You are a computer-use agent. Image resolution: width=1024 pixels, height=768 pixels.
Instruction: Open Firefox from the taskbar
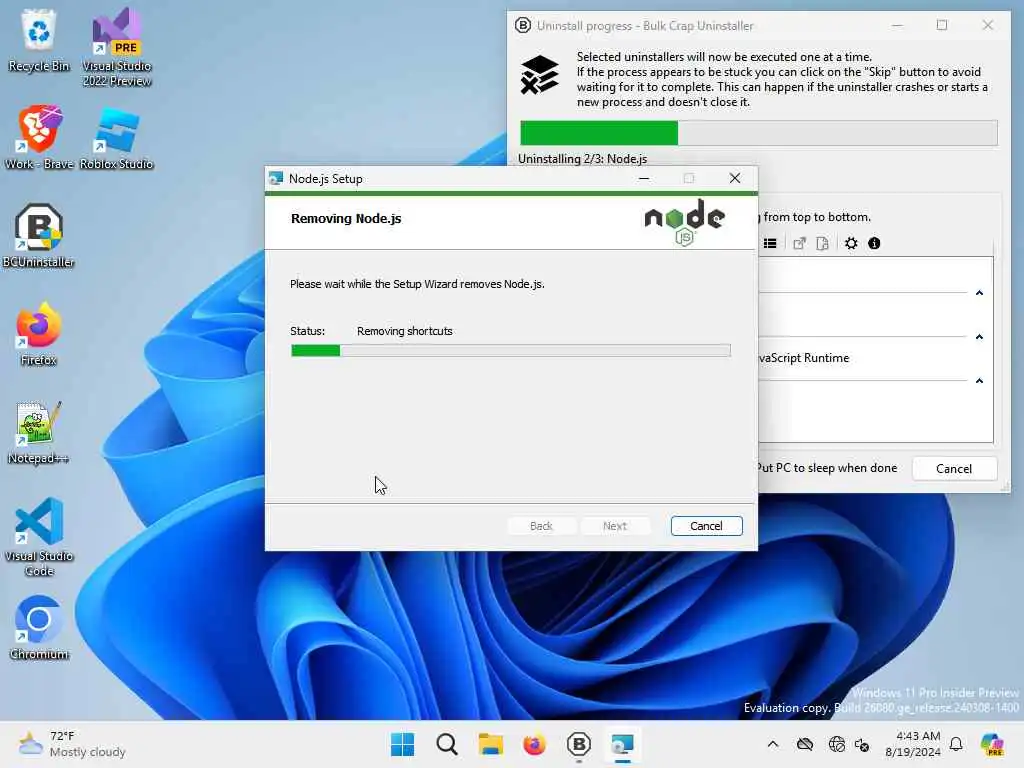[x=534, y=744]
